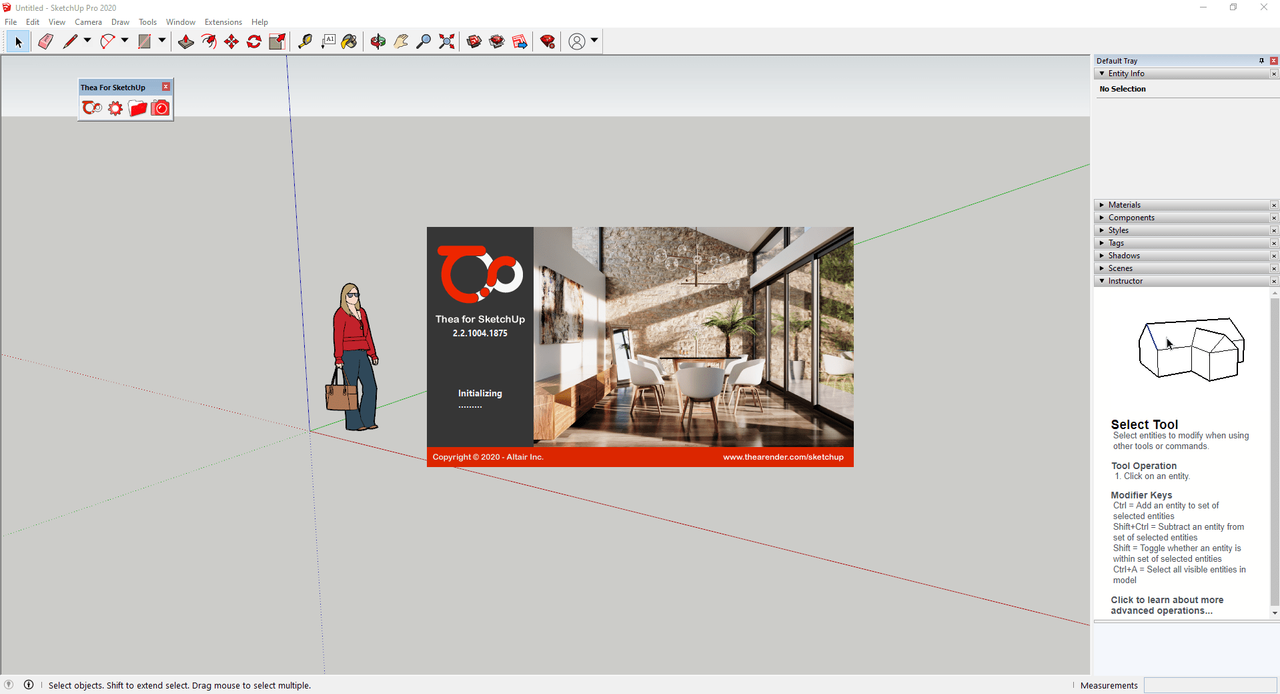1280x694 pixels.
Task: Open the Draw menu
Action: click(x=120, y=22)
